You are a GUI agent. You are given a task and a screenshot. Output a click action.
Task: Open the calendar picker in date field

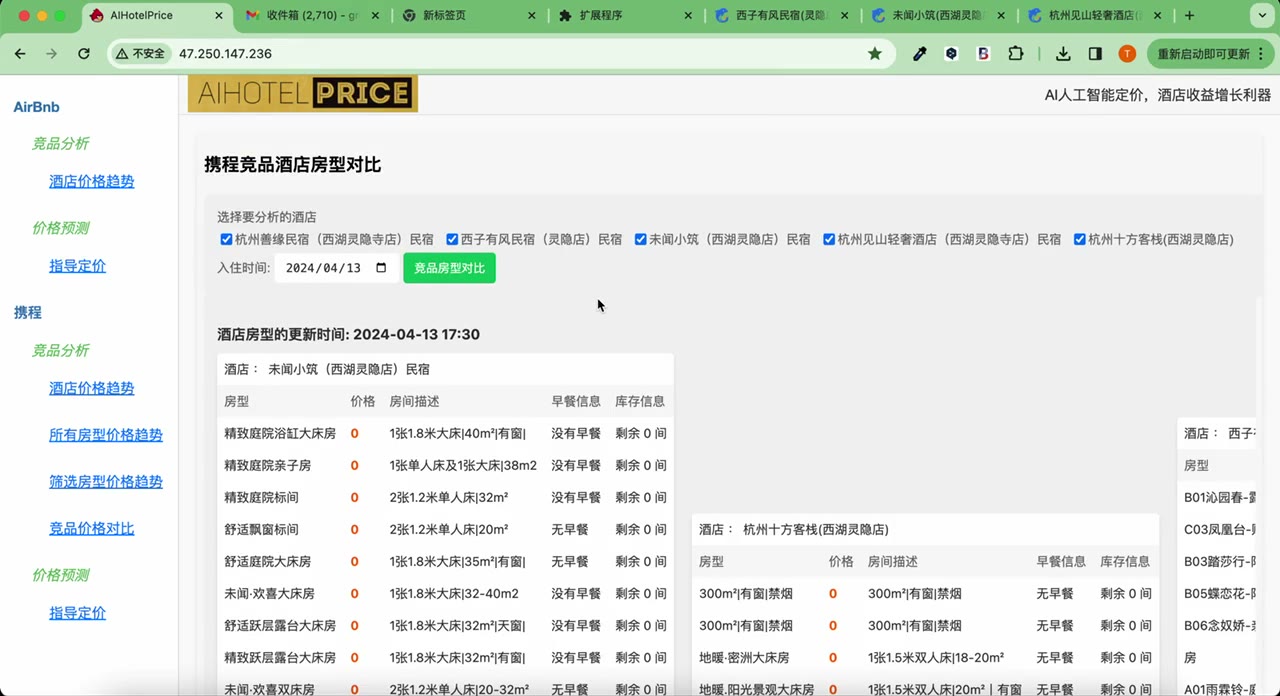click(381, 268)
